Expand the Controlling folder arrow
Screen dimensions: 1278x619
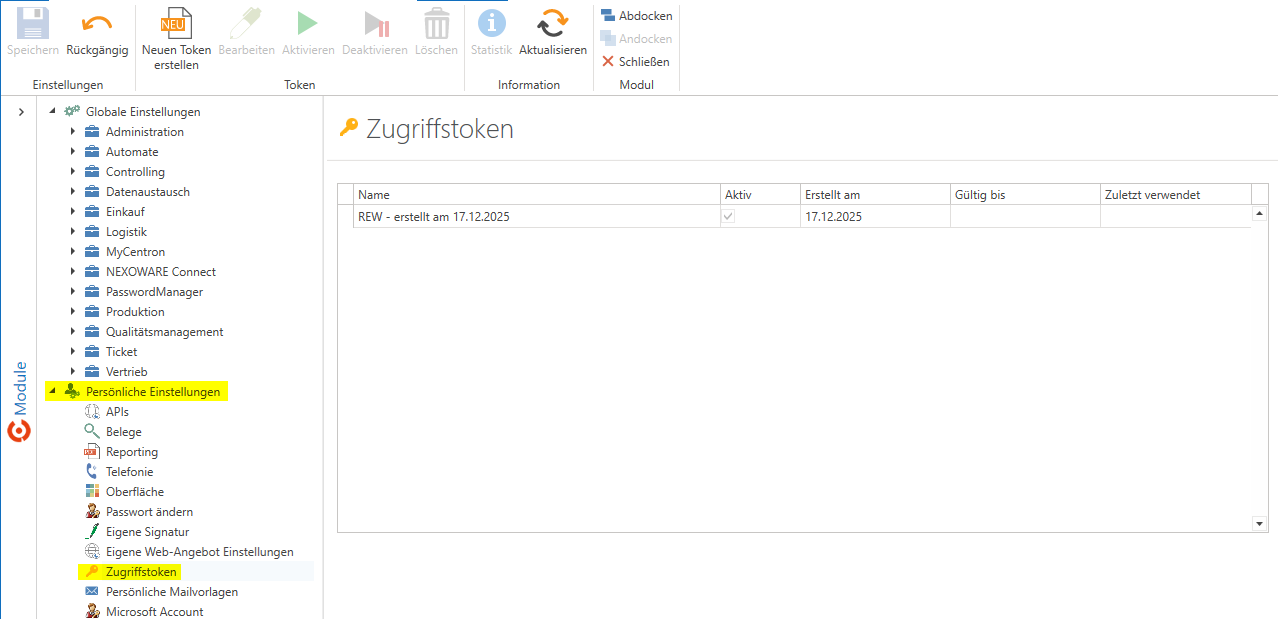point(73,172)
